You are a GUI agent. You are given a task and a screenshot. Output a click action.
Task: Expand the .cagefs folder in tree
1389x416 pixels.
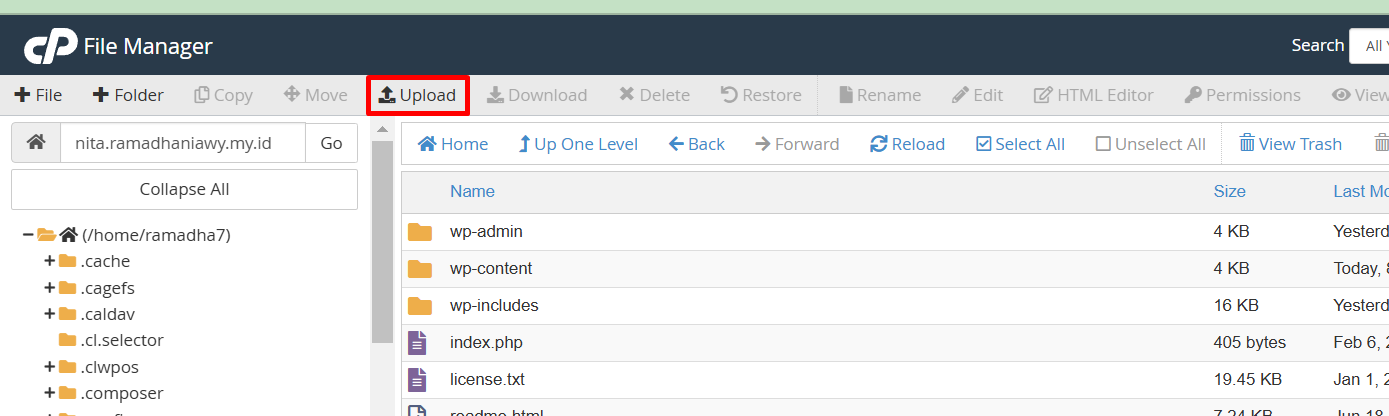coord(49,288)
